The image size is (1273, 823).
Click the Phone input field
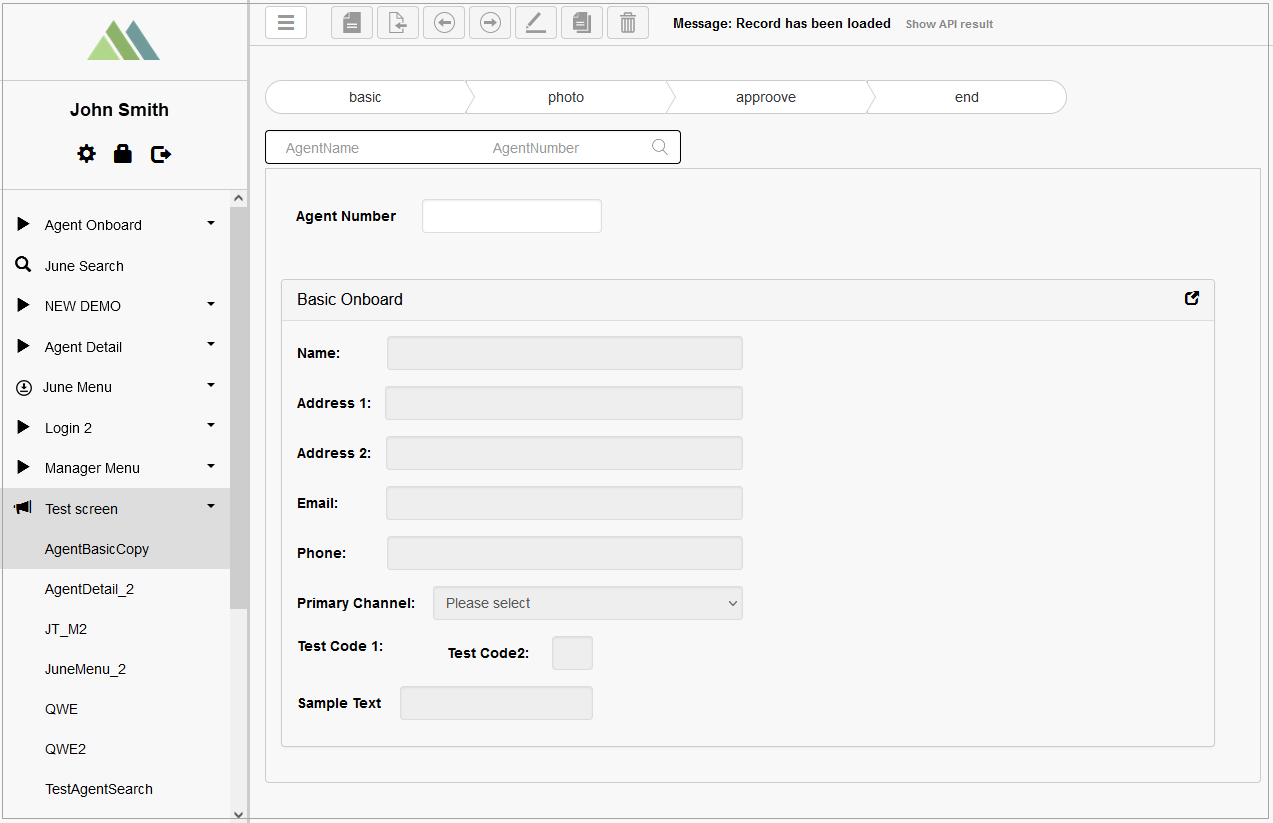[x=565, y=553]
